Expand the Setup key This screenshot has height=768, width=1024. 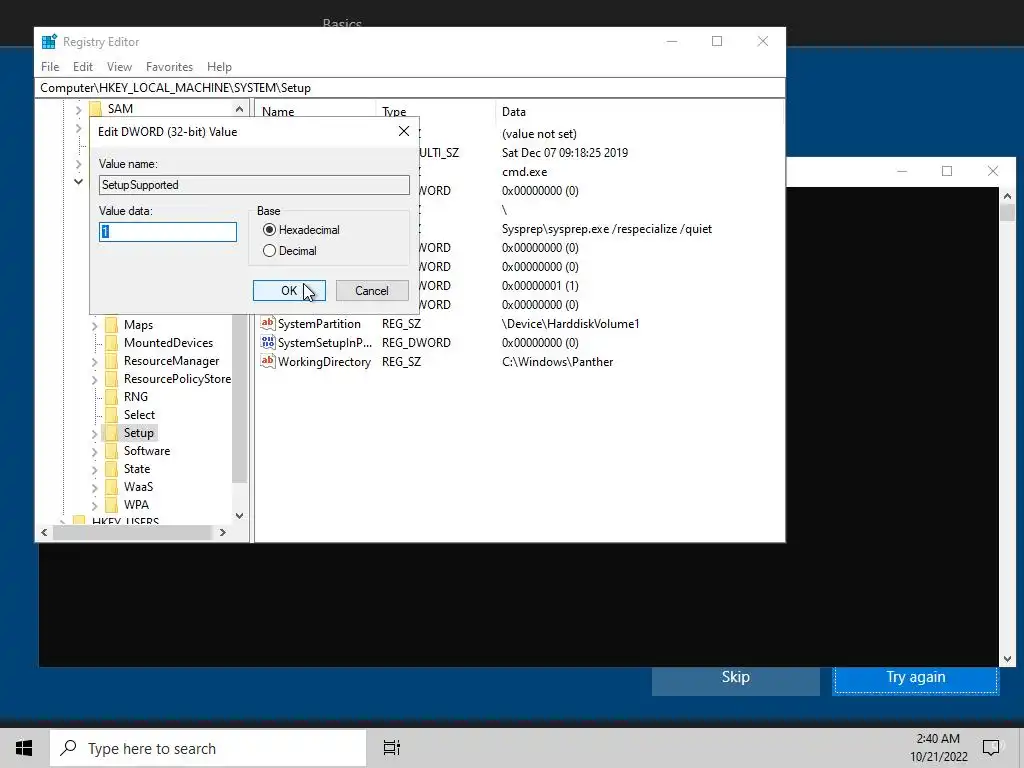pos(95,433)
